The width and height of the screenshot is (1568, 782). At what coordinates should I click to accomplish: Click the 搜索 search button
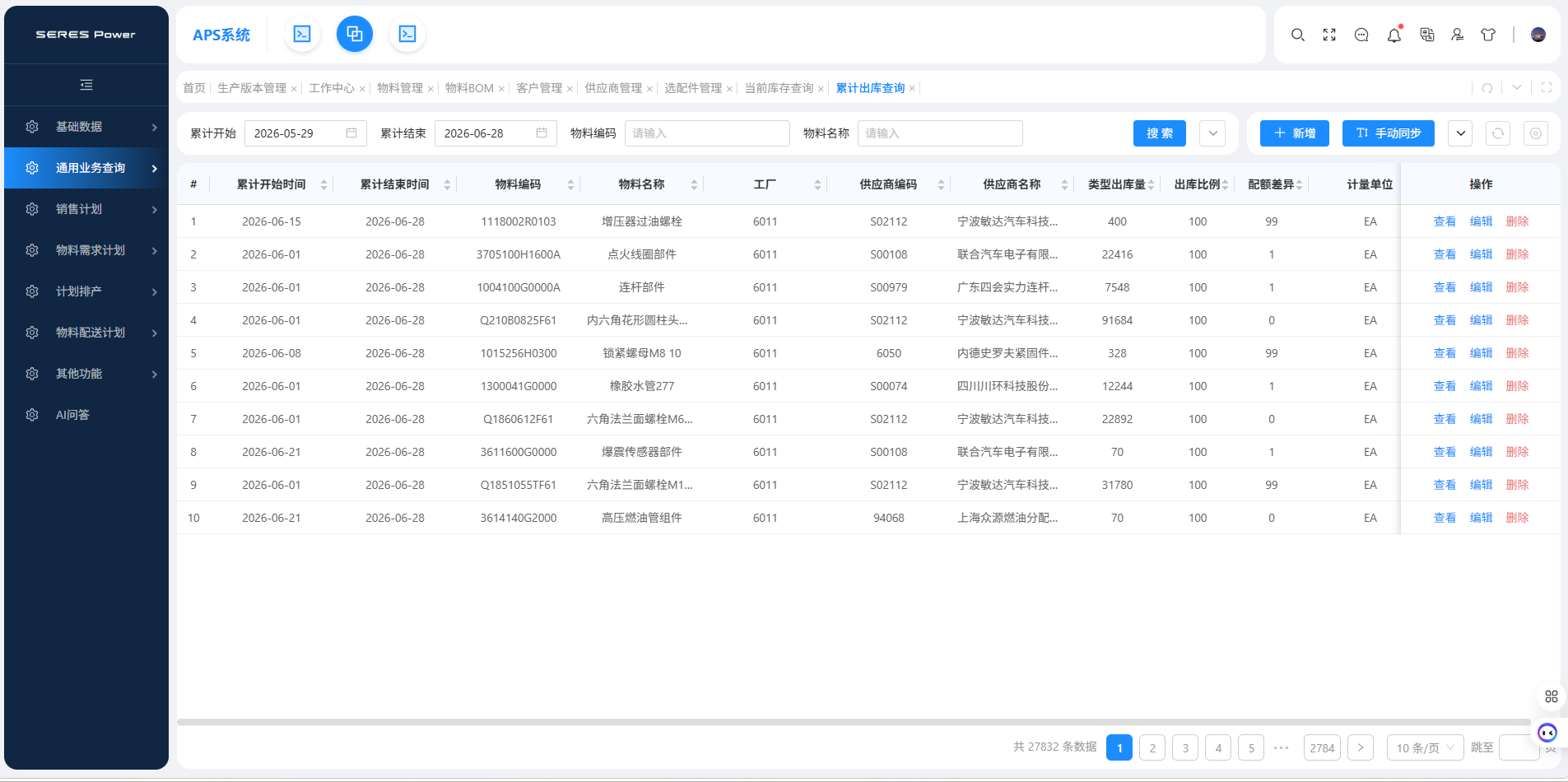[x=1160, y=133]
